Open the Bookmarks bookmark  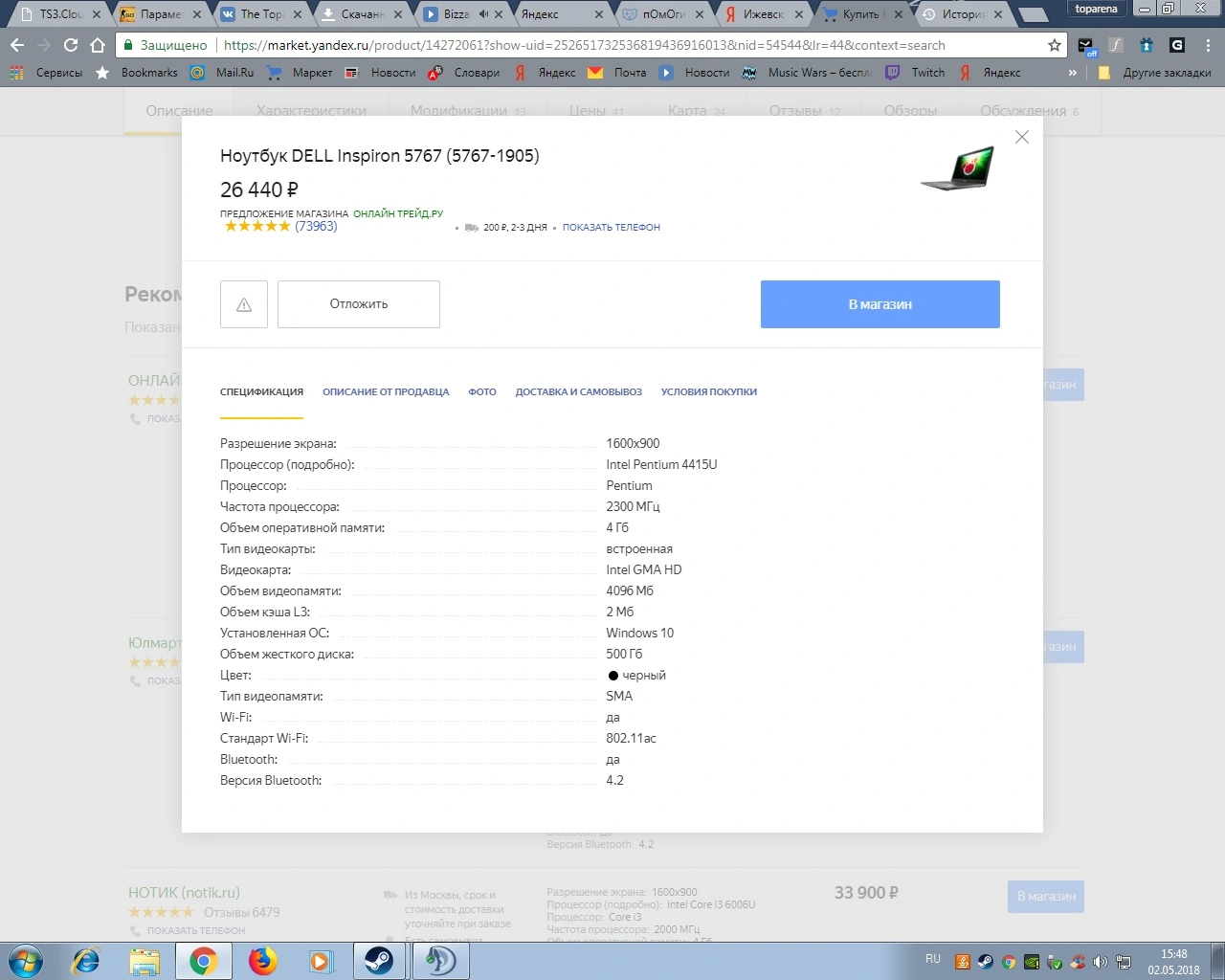[137, 73]
